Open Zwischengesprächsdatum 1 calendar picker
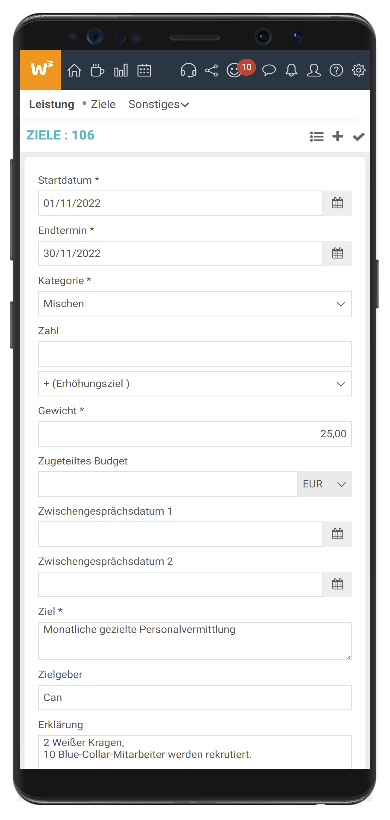 338,534
